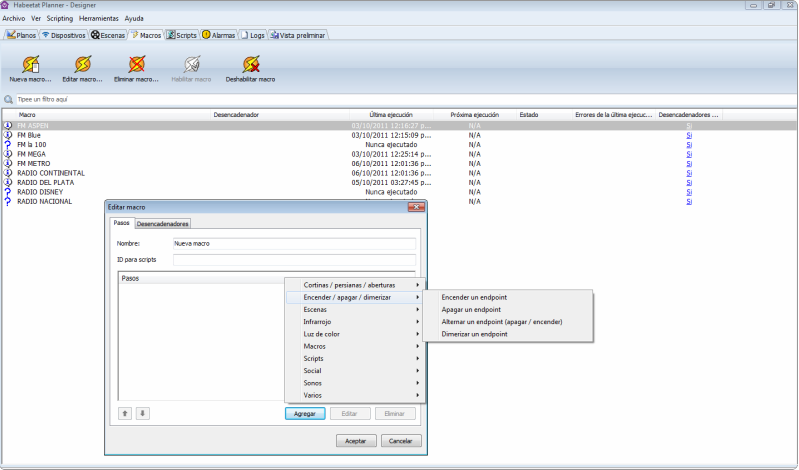This screenshot has width=799, height=470.
Task: Click the Aceptar button
Action: (356, 441)
